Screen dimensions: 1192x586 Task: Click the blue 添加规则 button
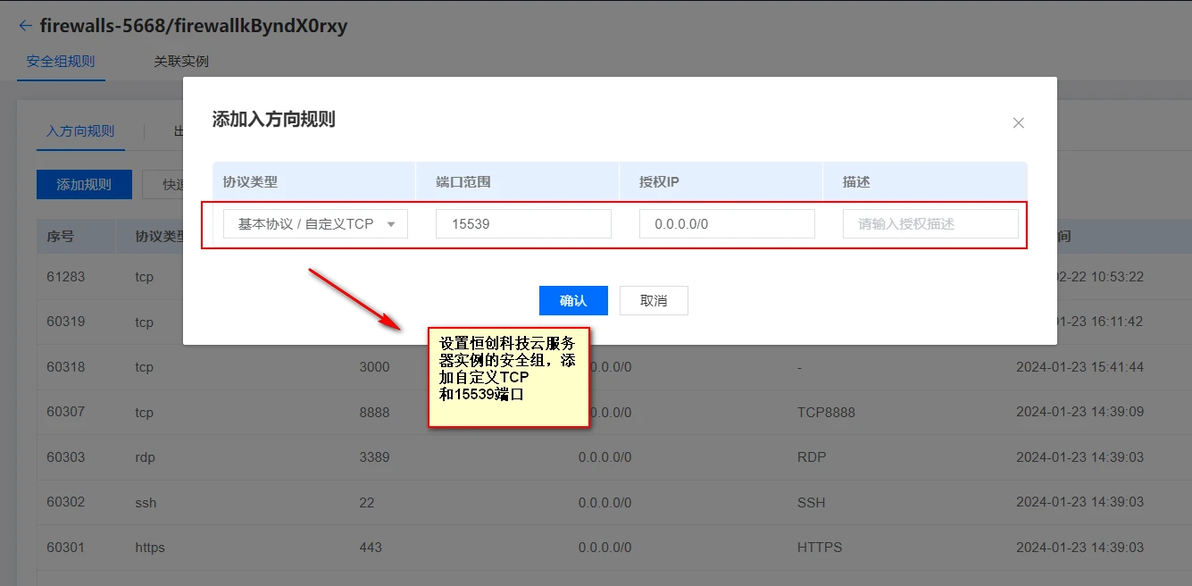(x=84, y=185)
